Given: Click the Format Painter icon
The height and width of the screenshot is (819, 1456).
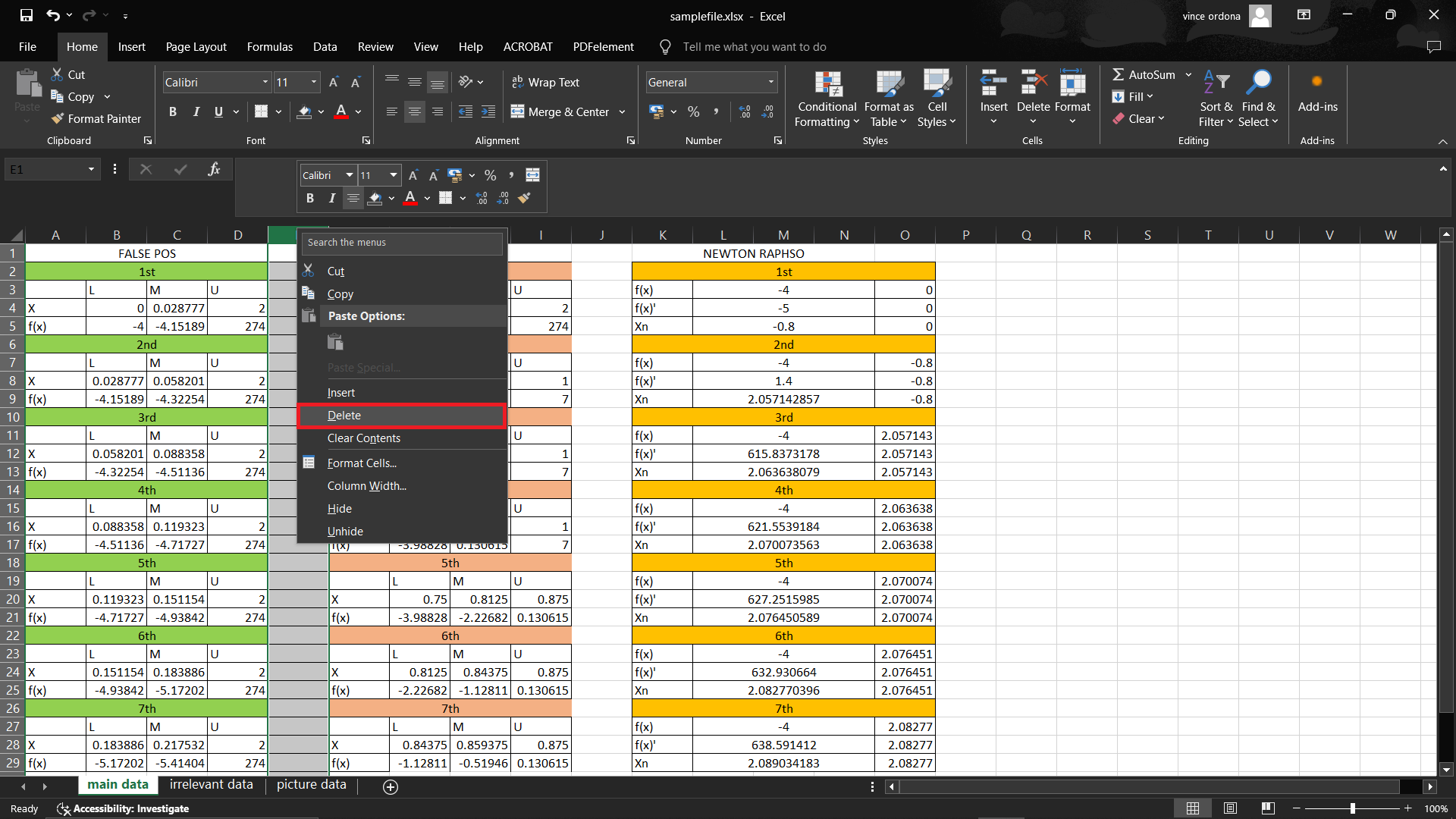Looking at the screenshot, I should pos(58,118).
